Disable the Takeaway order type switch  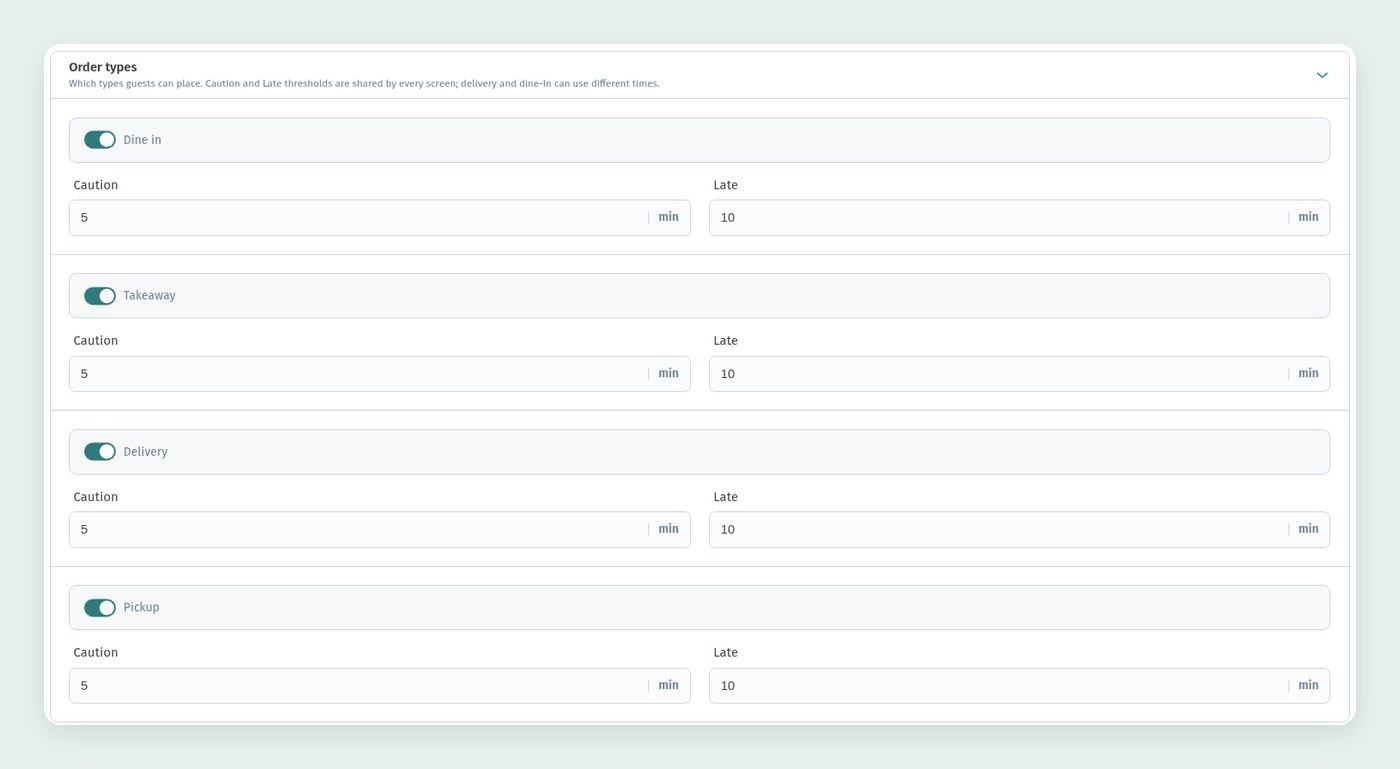click(100, 296)
